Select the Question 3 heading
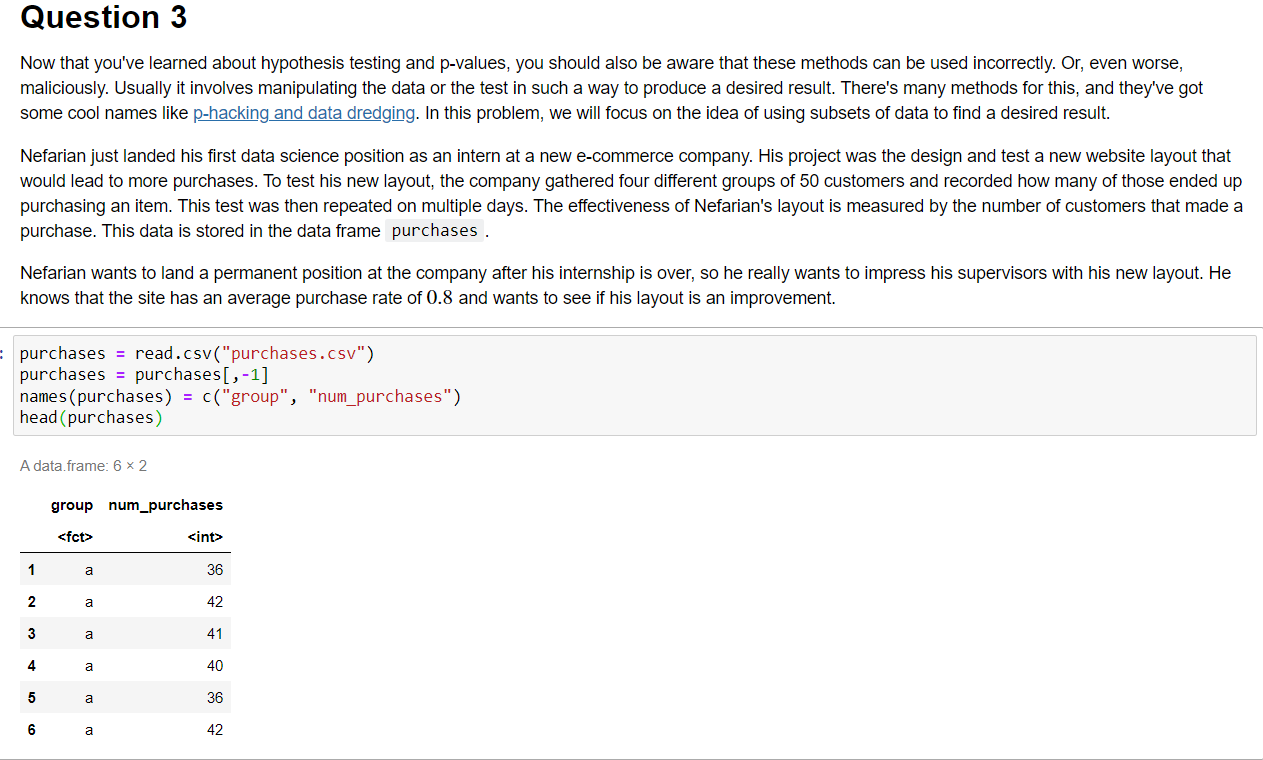1263x760 pixels. [102, 18]
